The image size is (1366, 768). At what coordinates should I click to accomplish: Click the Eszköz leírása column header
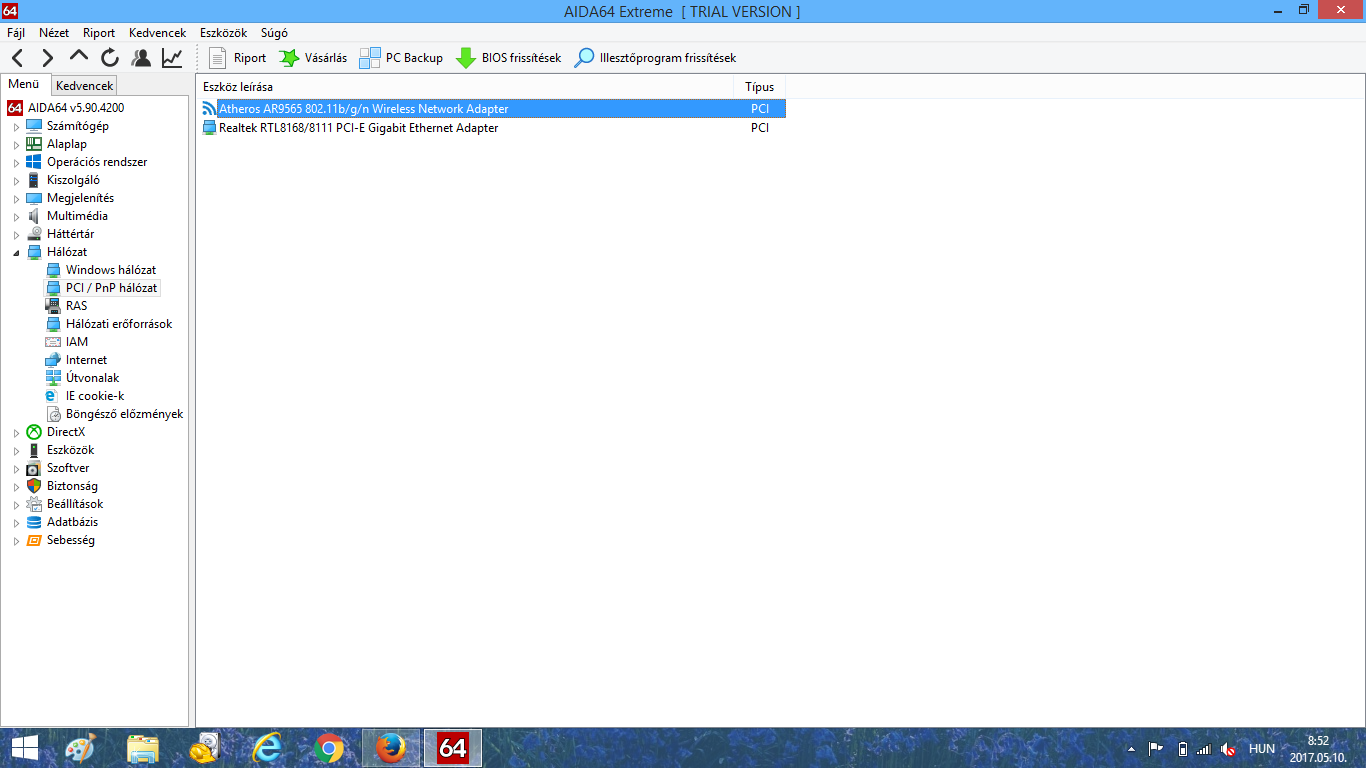coord(465,87)
